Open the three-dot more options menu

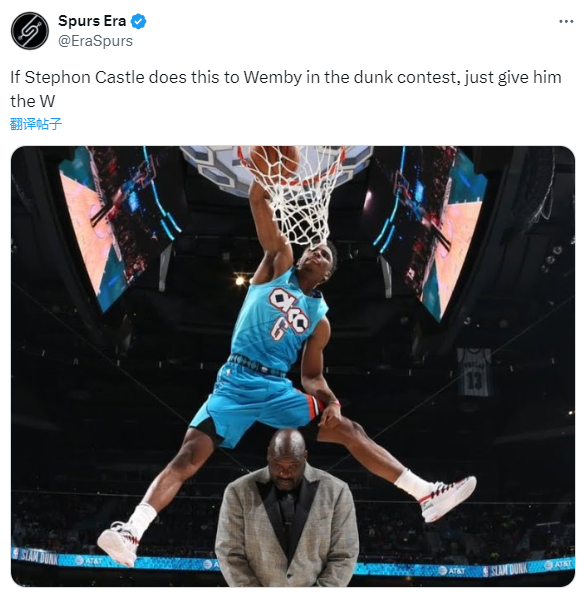pos(566,22)
